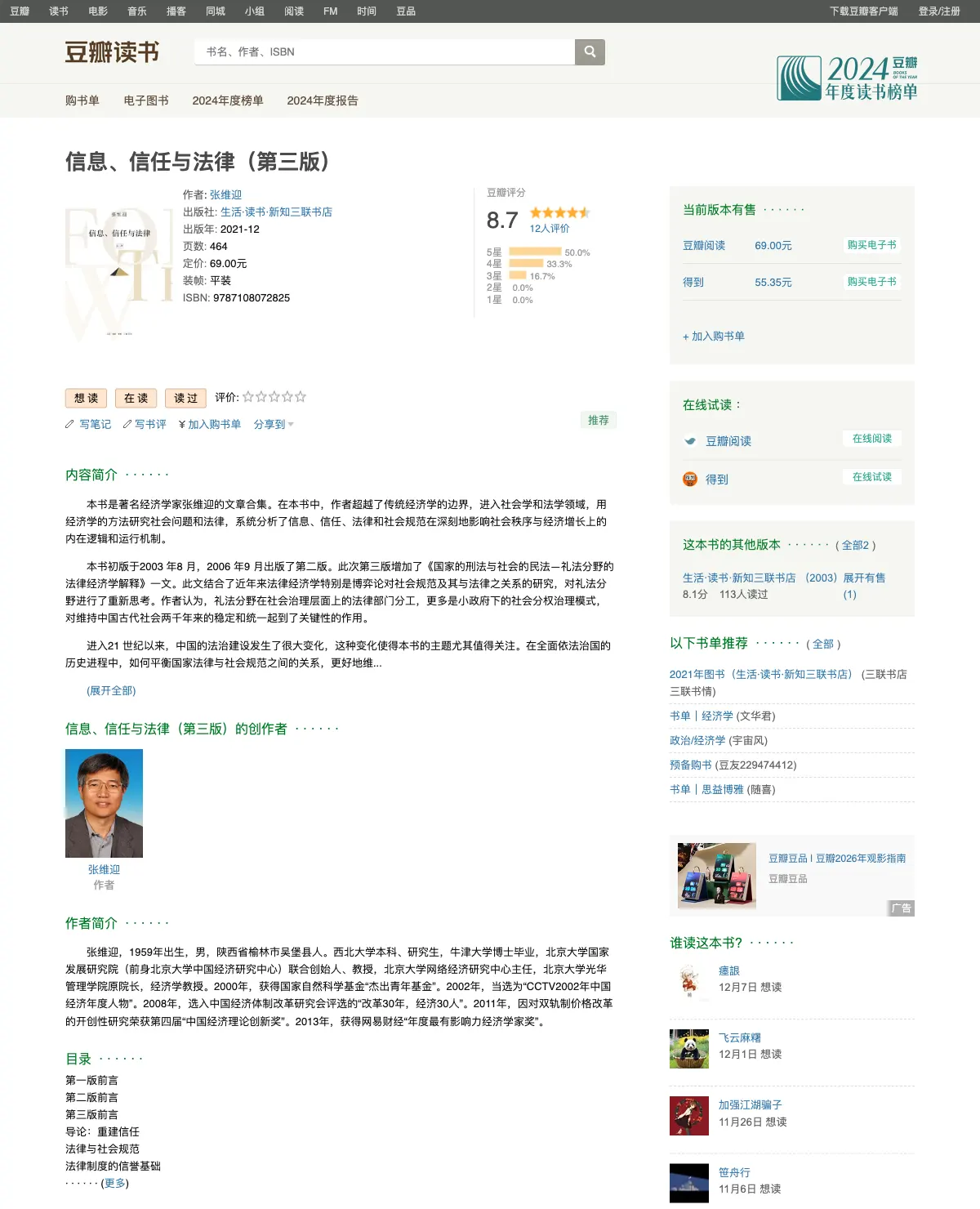Viewport: 980px width, 1209px height.
Task: Click the 推荐 button
Action: (599, 420)
